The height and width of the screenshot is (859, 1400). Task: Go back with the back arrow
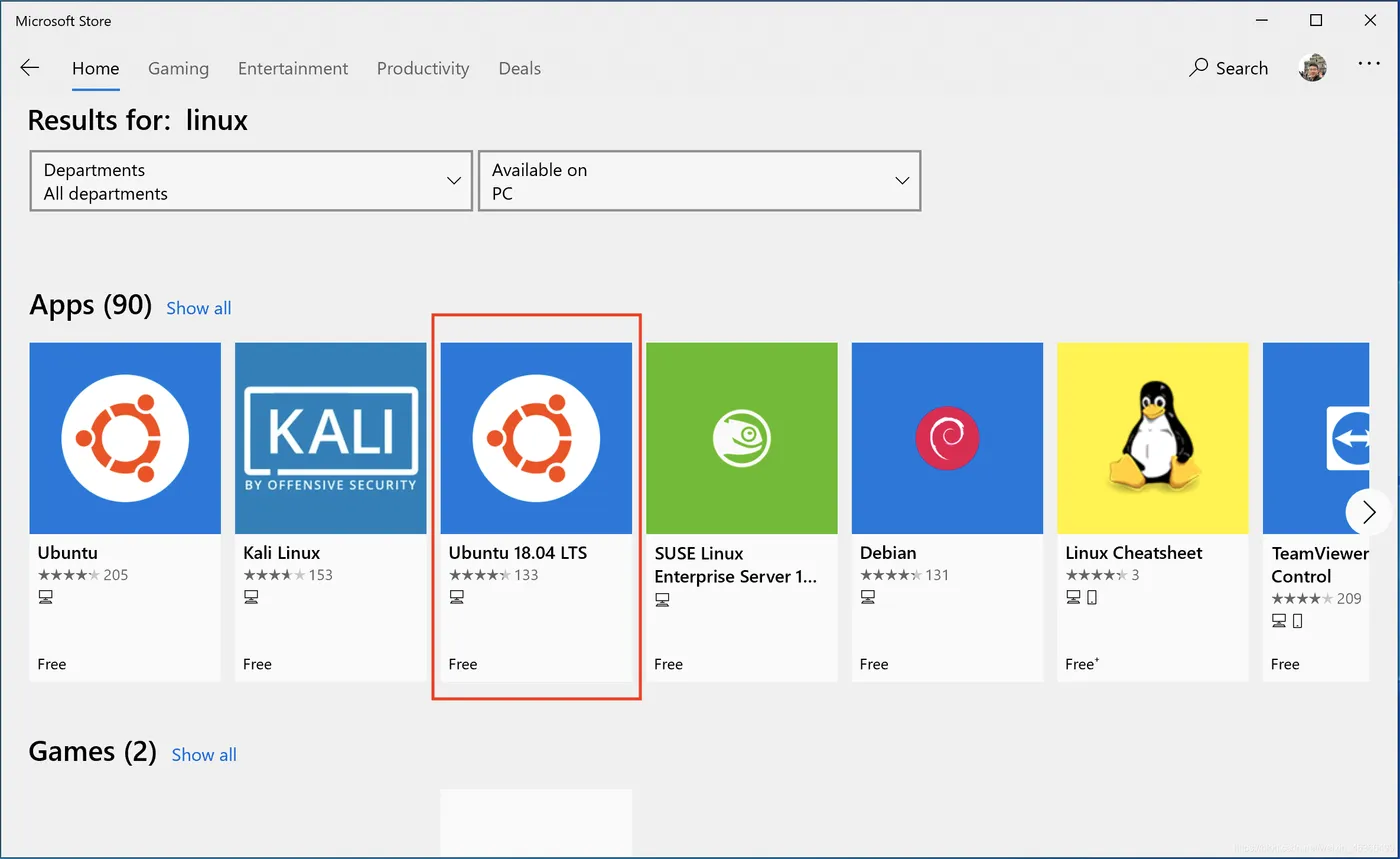tap(30, 68)
